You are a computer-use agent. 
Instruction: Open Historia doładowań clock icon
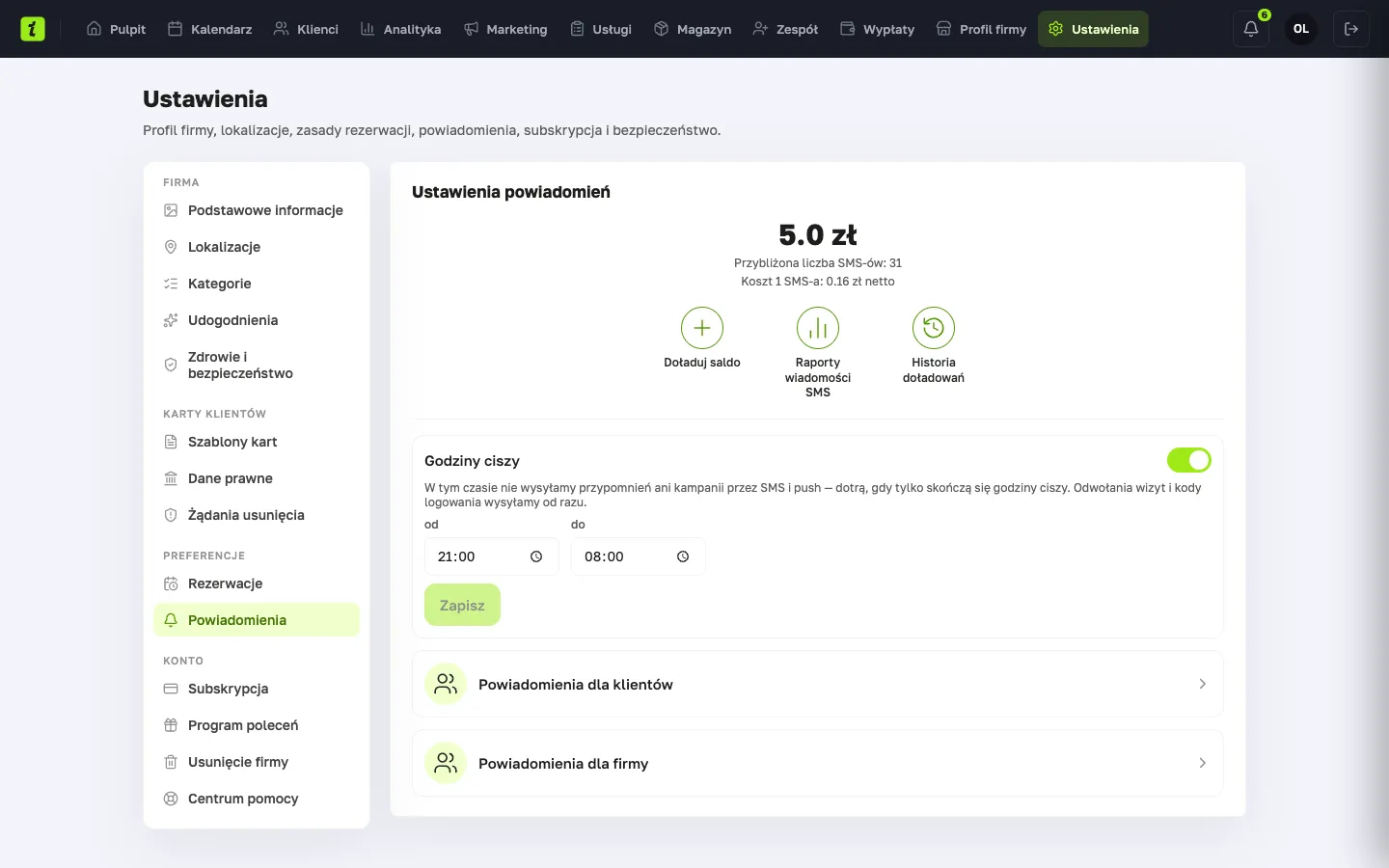click(x=934, y=328)
